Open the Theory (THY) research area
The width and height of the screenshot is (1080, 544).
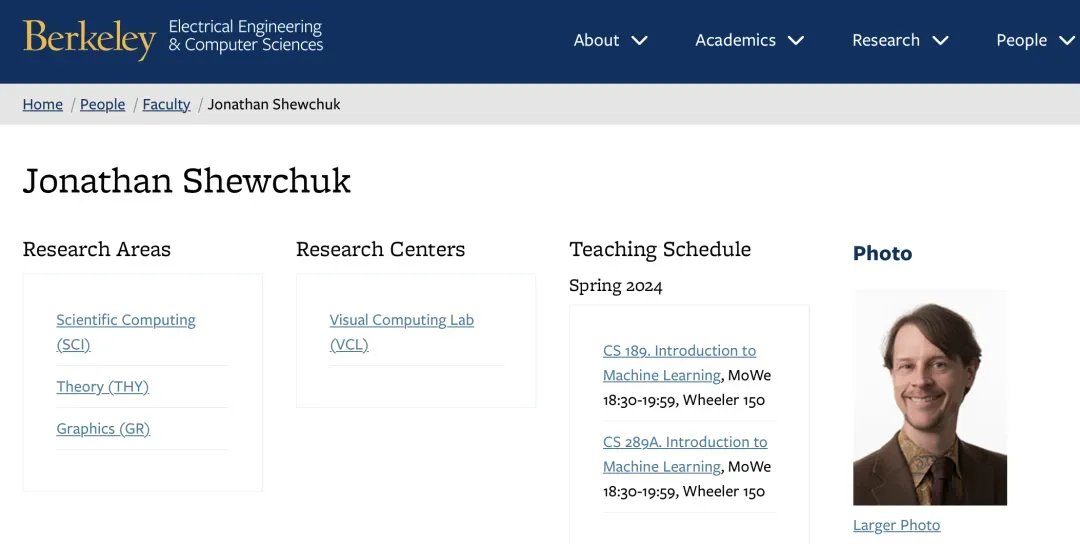tap(102, 387)
